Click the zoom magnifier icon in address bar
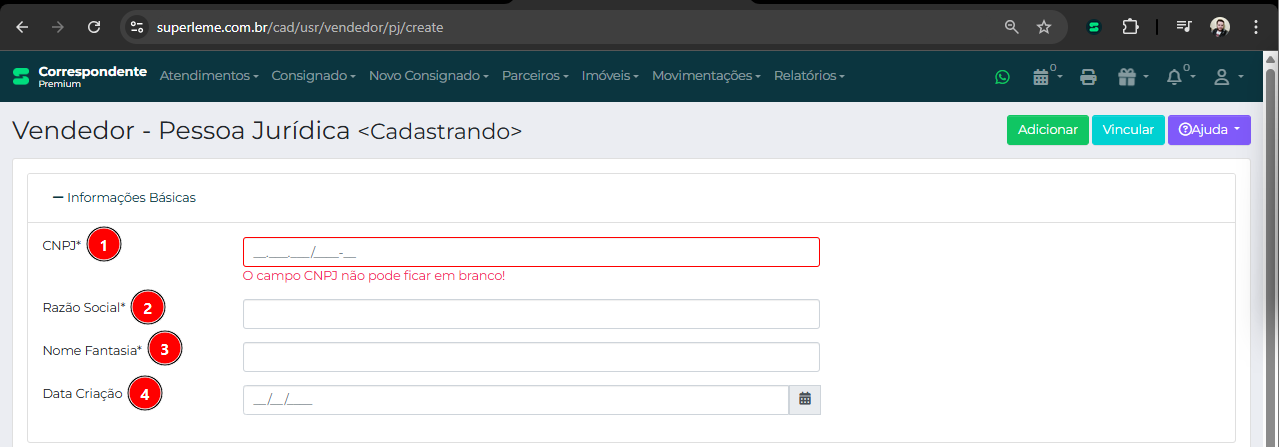The height and width of the screenshot is (447, 1279). tap(1012, 27)
